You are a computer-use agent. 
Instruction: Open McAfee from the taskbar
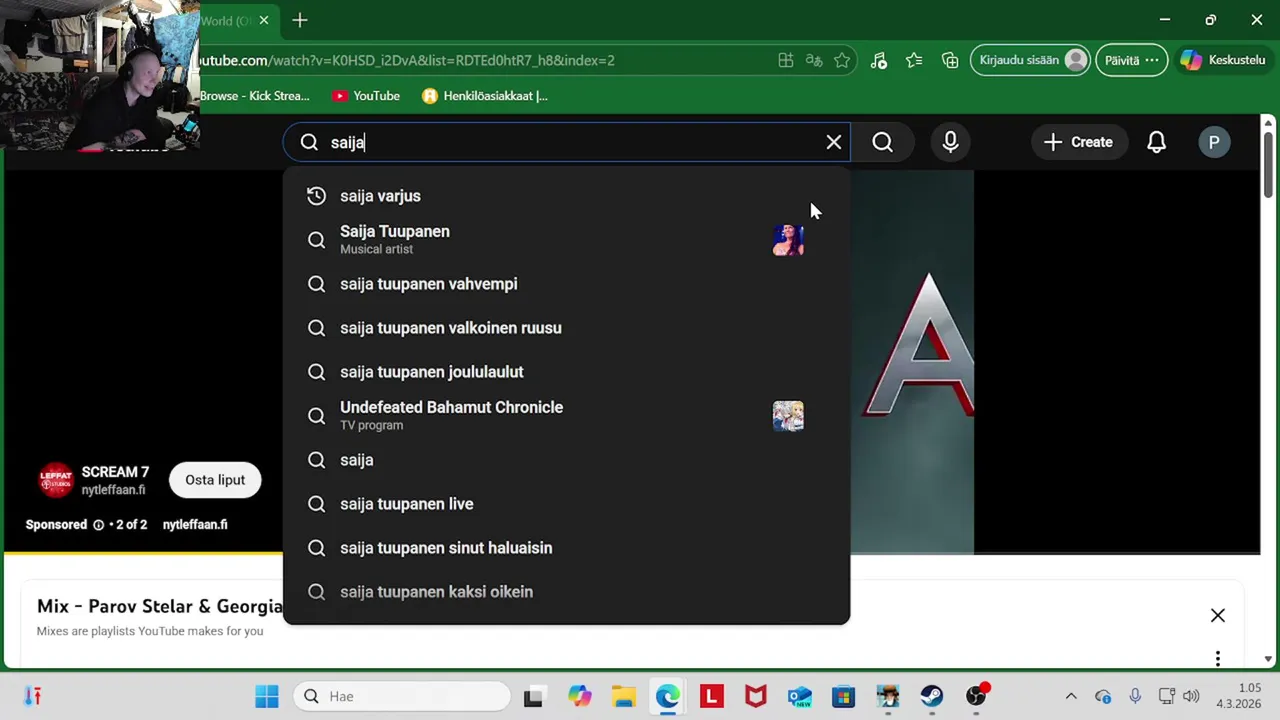pos(755,696)
